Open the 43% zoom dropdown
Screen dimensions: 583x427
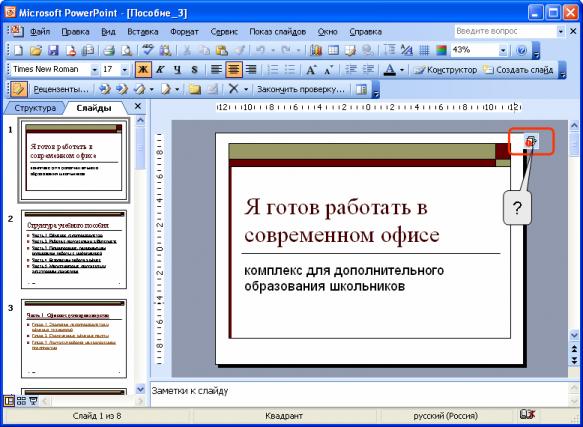coord(503,50)
